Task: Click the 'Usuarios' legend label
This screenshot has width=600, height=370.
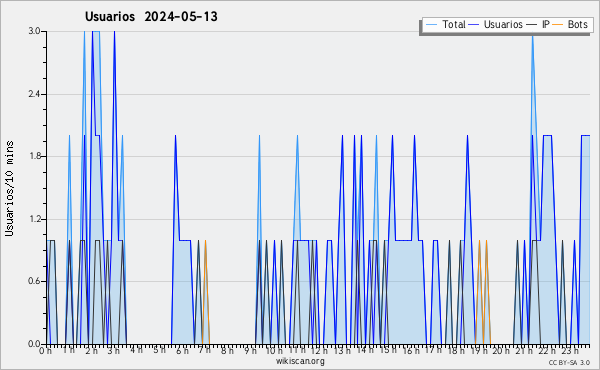Action: point(503,24)
